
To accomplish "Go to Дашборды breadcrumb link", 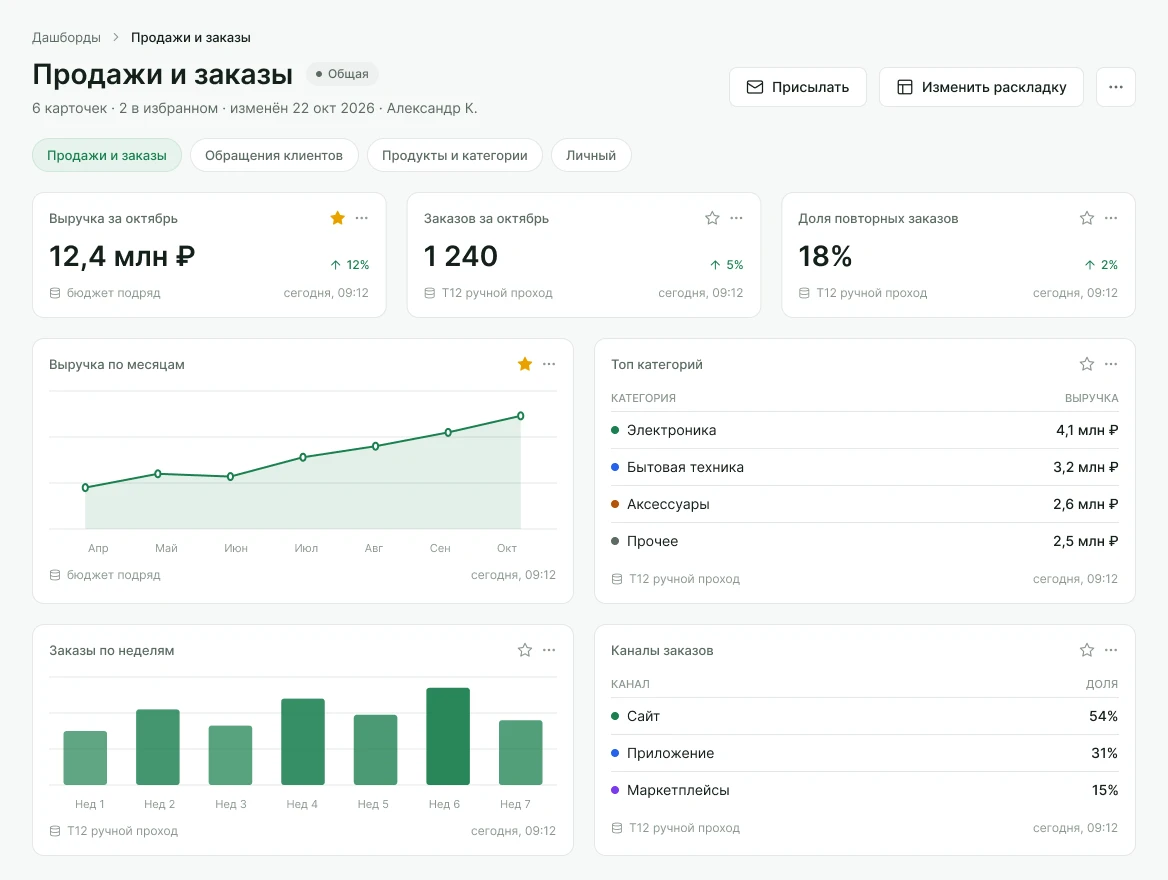I will click(x=66, y=37).
